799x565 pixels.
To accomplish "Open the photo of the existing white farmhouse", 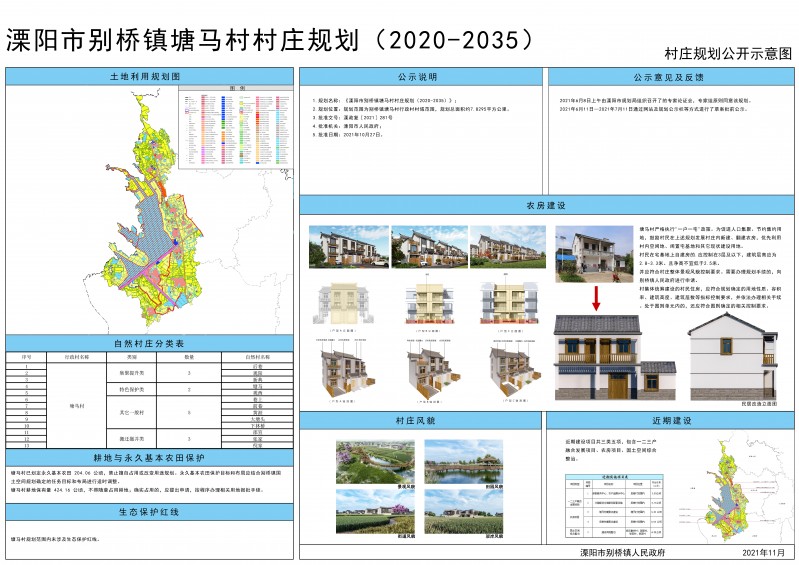I will pyautogui.click(x=594, y=254).
